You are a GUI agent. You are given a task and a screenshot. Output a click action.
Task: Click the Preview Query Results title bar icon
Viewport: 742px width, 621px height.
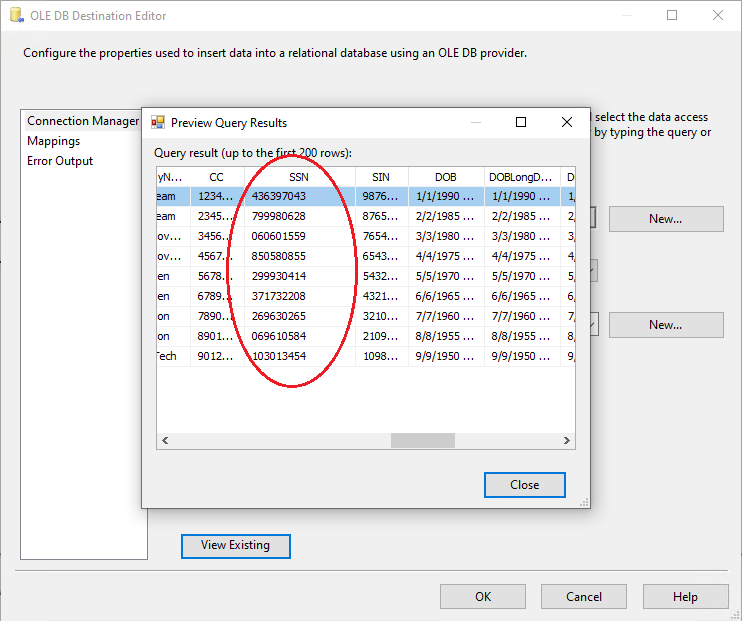coord(158,123)
